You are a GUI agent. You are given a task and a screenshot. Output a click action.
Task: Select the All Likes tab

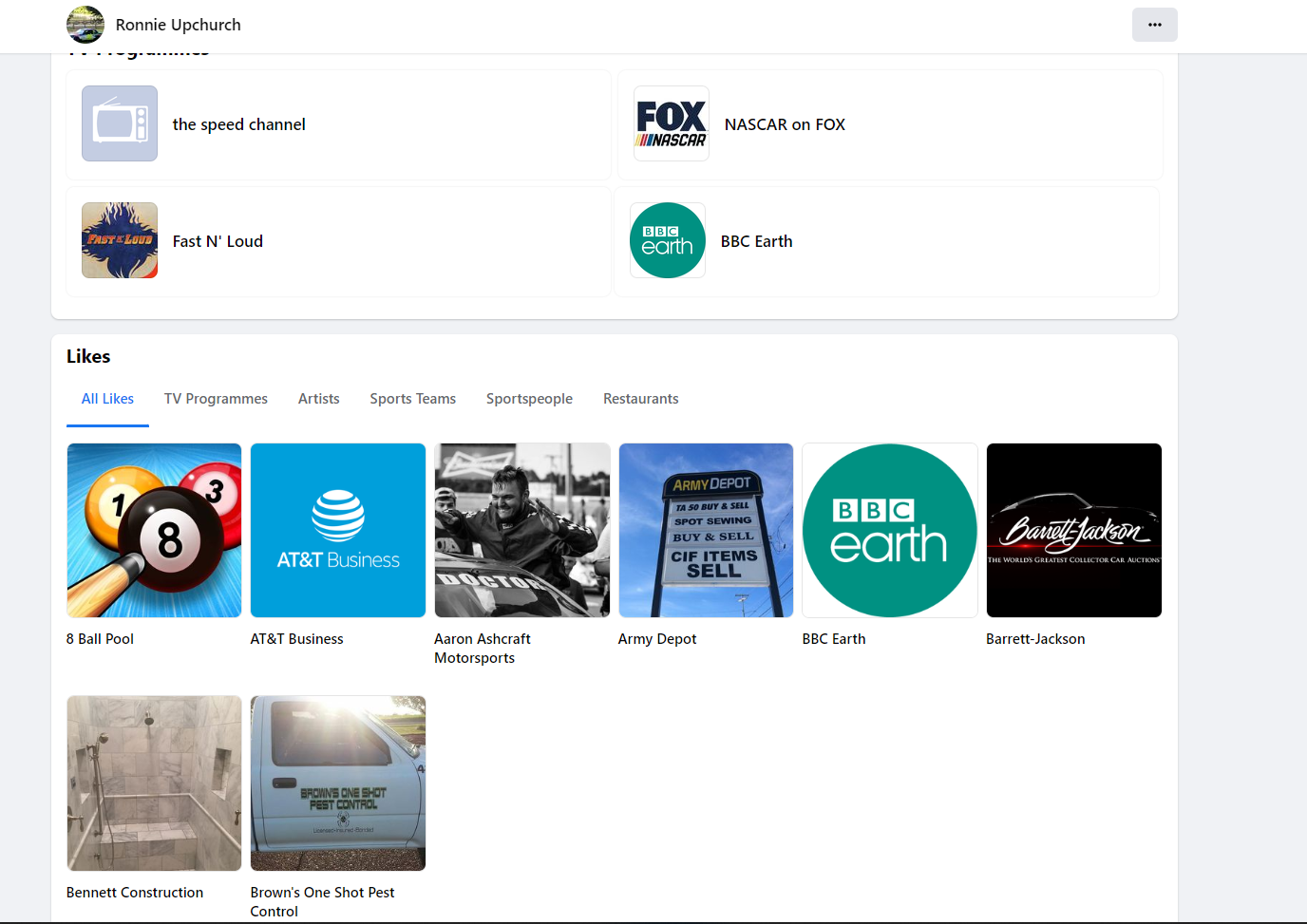107,399
